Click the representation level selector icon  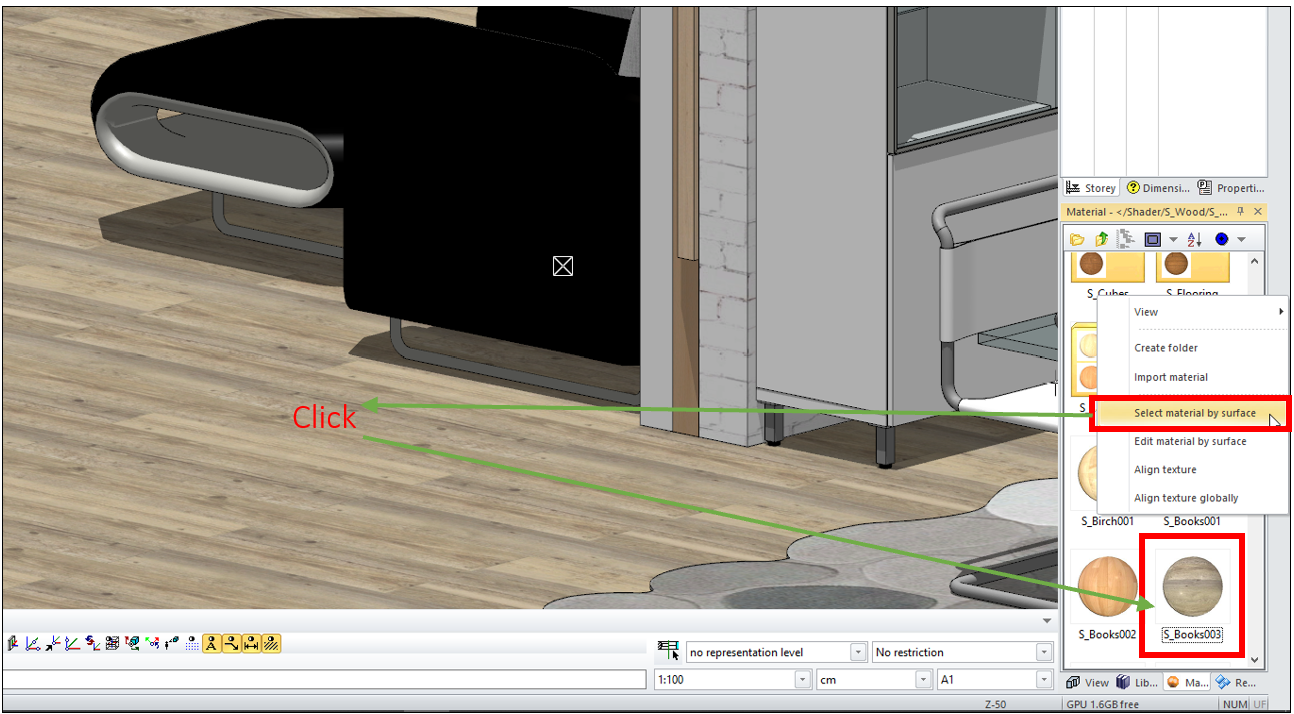(x=667, y=652)
